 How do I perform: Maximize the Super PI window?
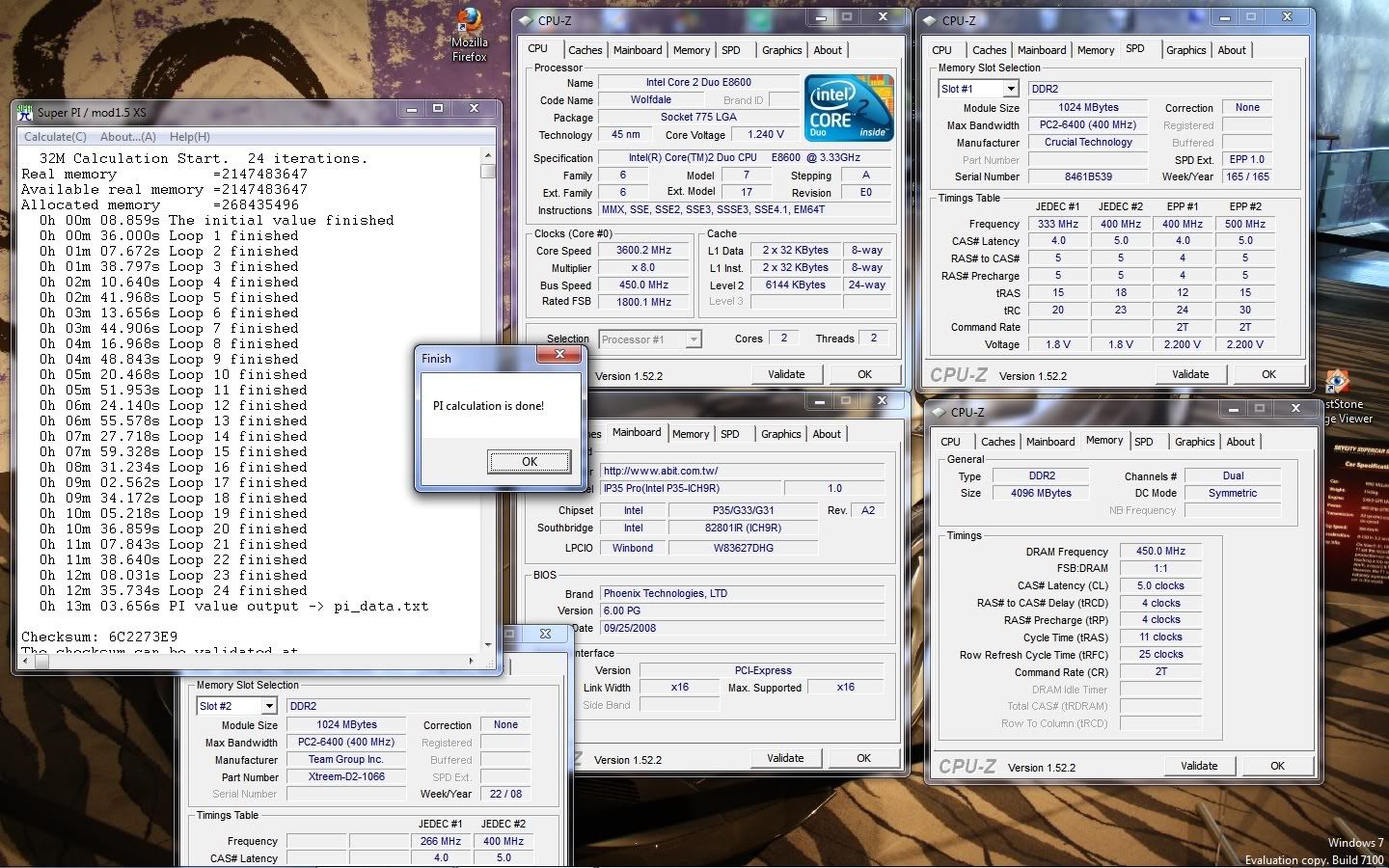tap(437, 109)
